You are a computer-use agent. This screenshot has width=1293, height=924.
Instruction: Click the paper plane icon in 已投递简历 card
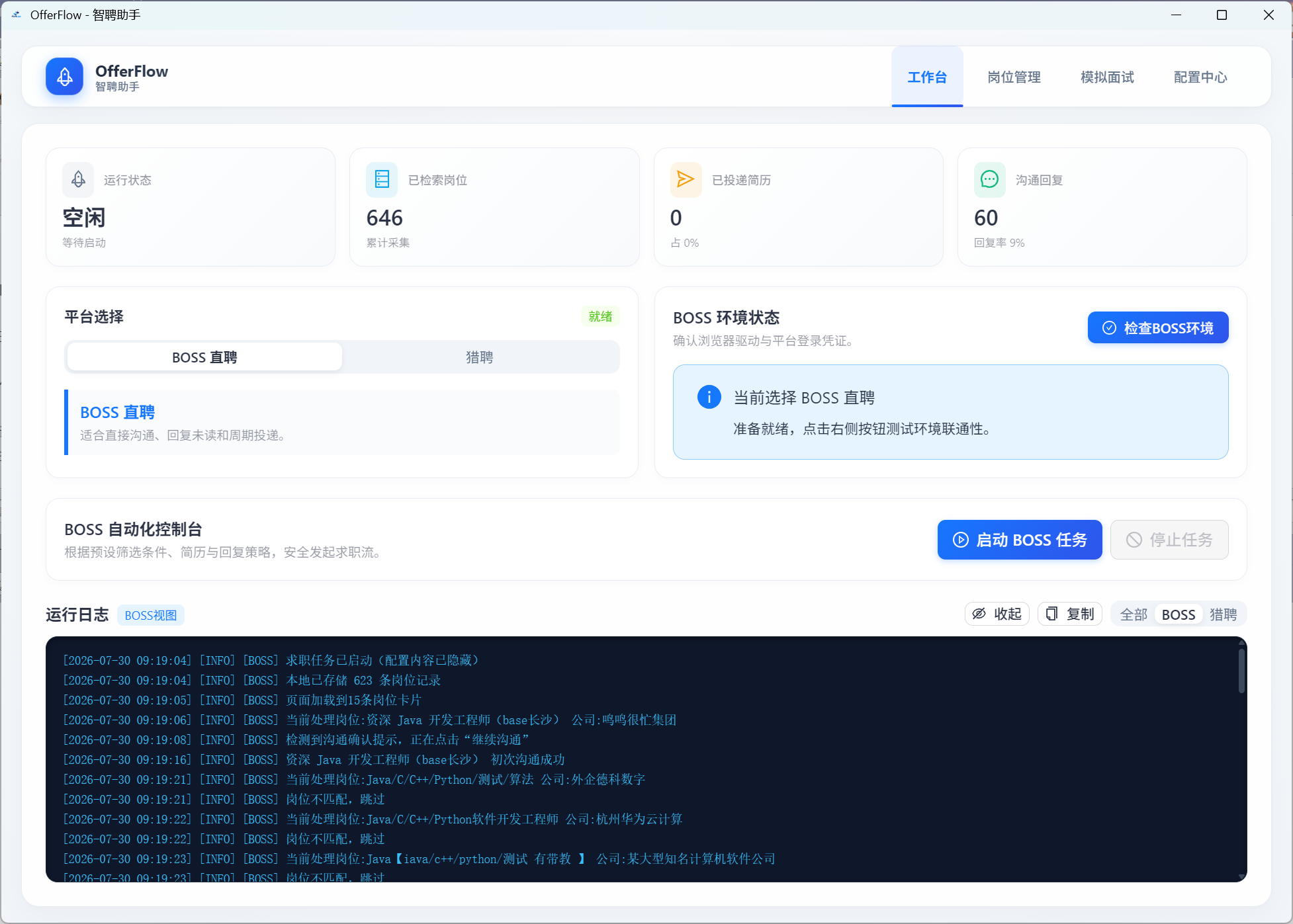coord(686,179)
